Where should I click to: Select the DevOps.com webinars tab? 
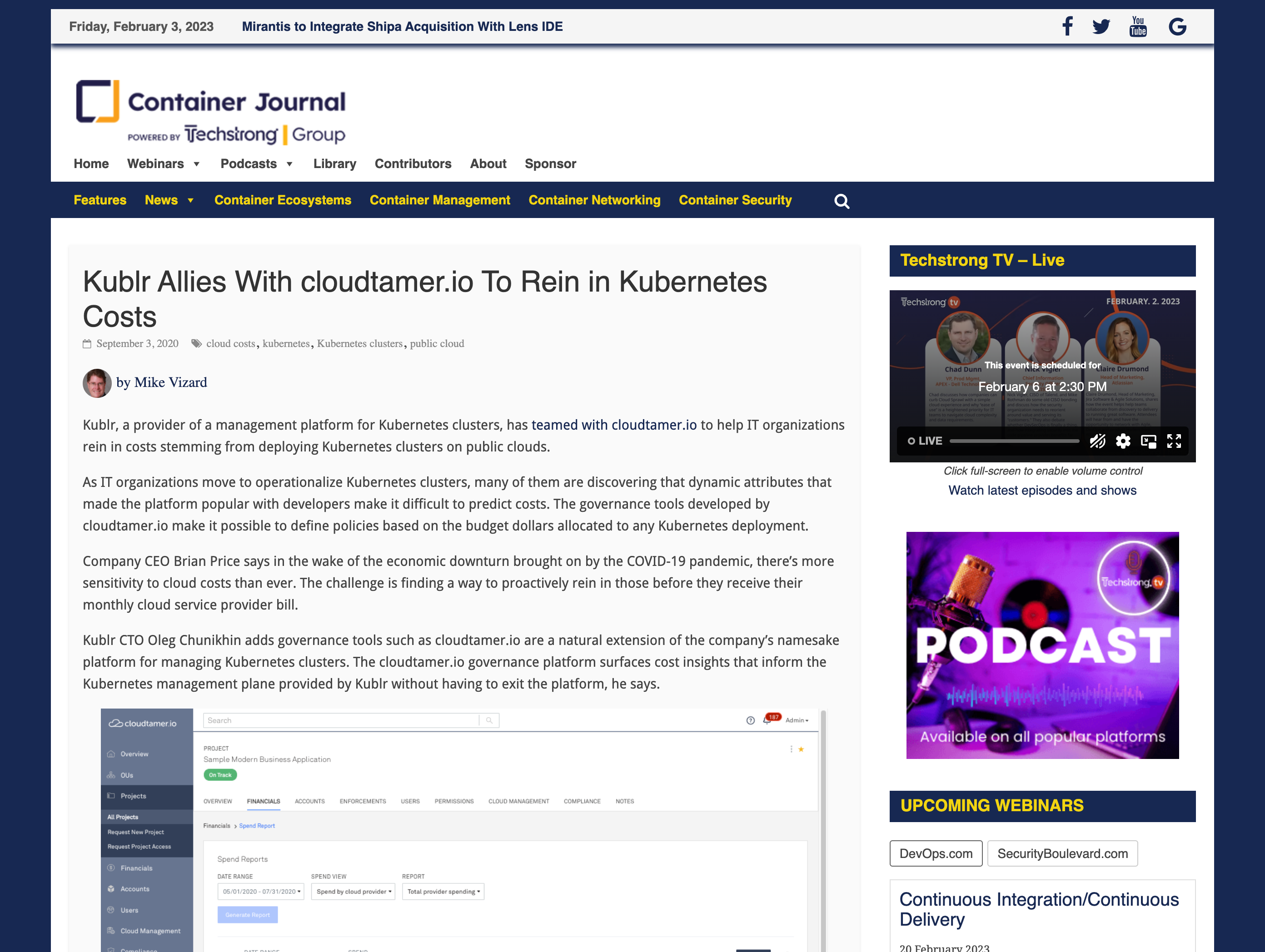[x=936, y=853]
